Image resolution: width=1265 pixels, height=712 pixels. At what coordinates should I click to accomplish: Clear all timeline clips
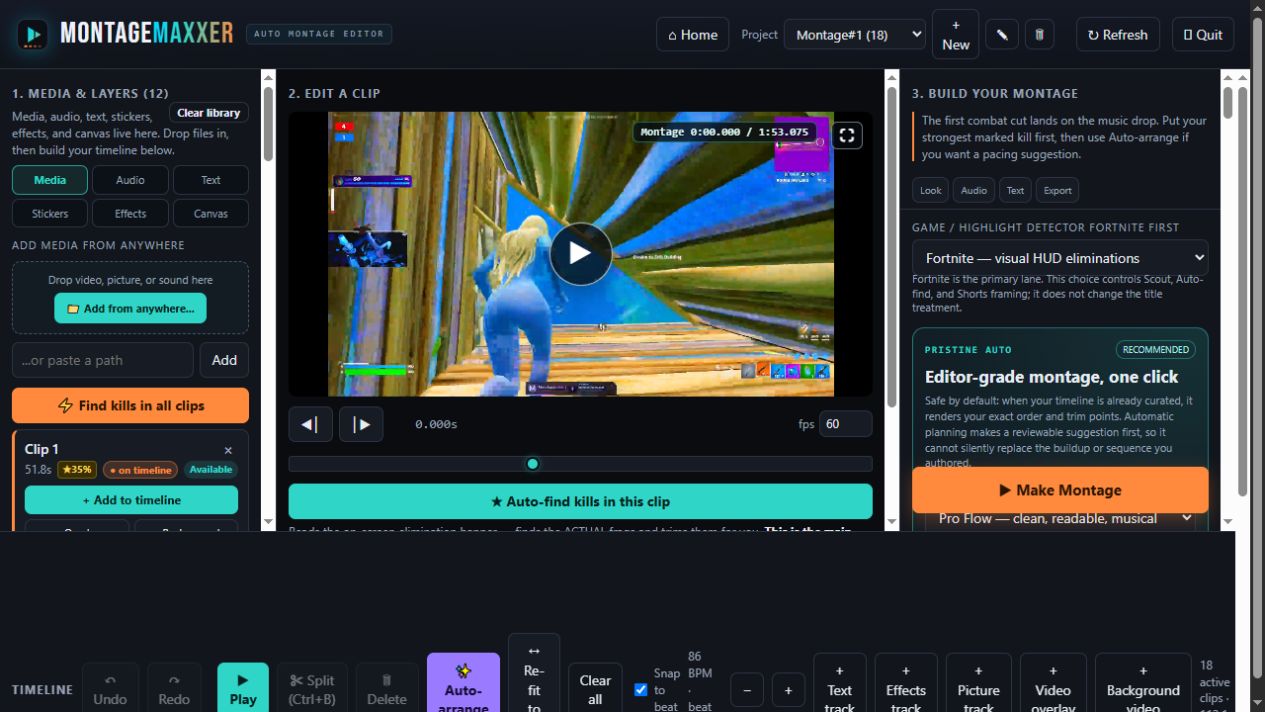point(595,689)
